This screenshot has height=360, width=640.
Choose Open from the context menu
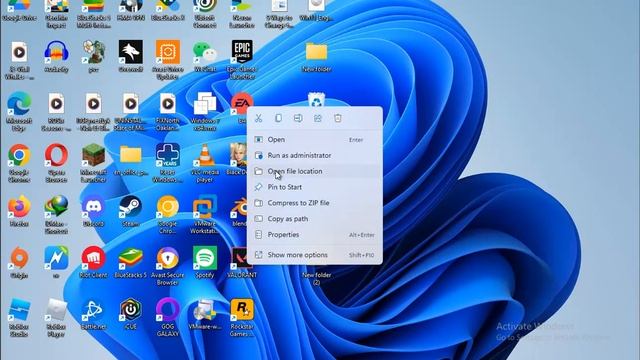pos(315,140)
